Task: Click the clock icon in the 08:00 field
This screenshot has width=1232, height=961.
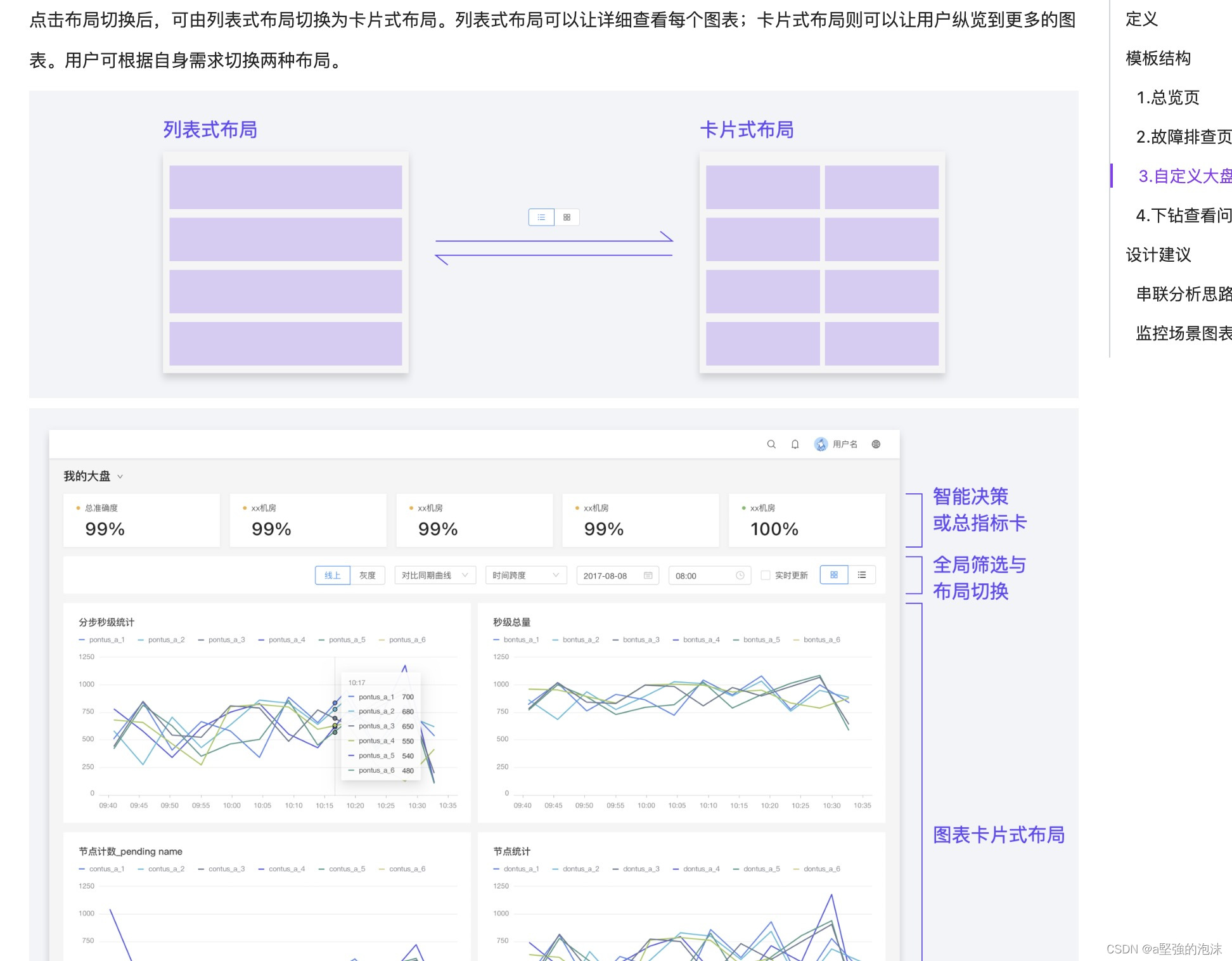Action: pos(740,576)
